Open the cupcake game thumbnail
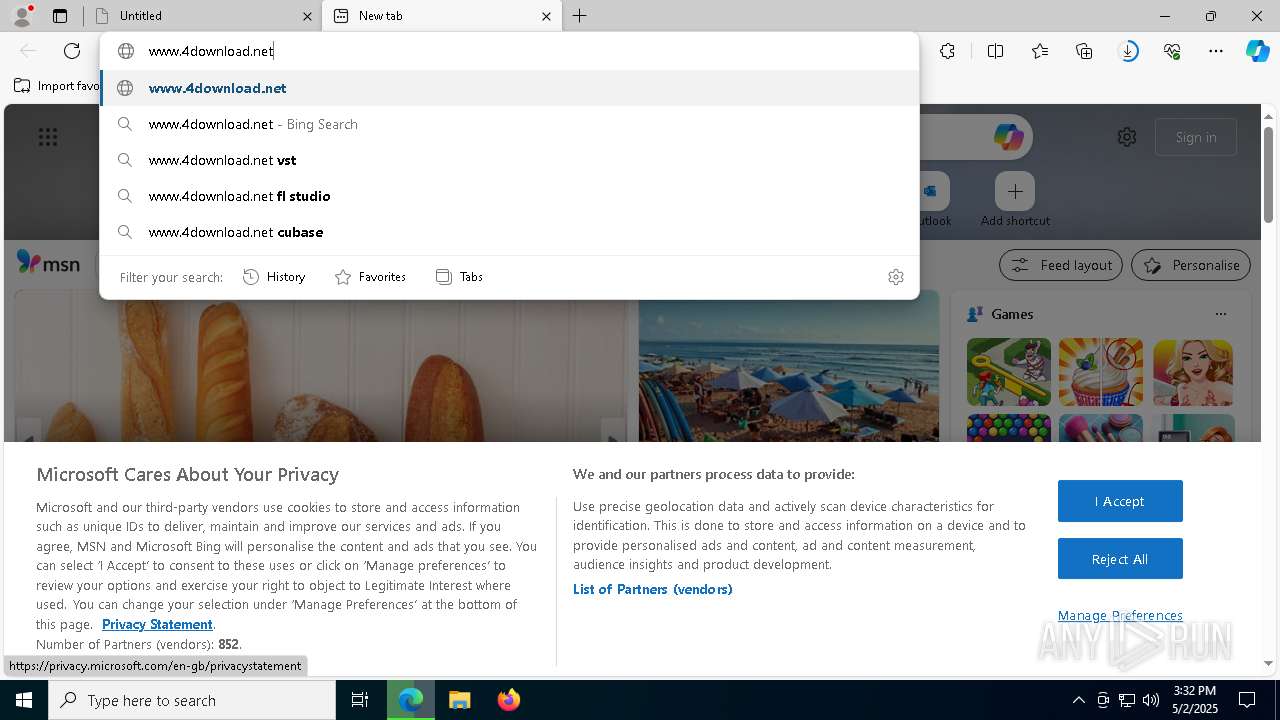This screenshot has height=720, width=1280. (x=1101, y=372)
